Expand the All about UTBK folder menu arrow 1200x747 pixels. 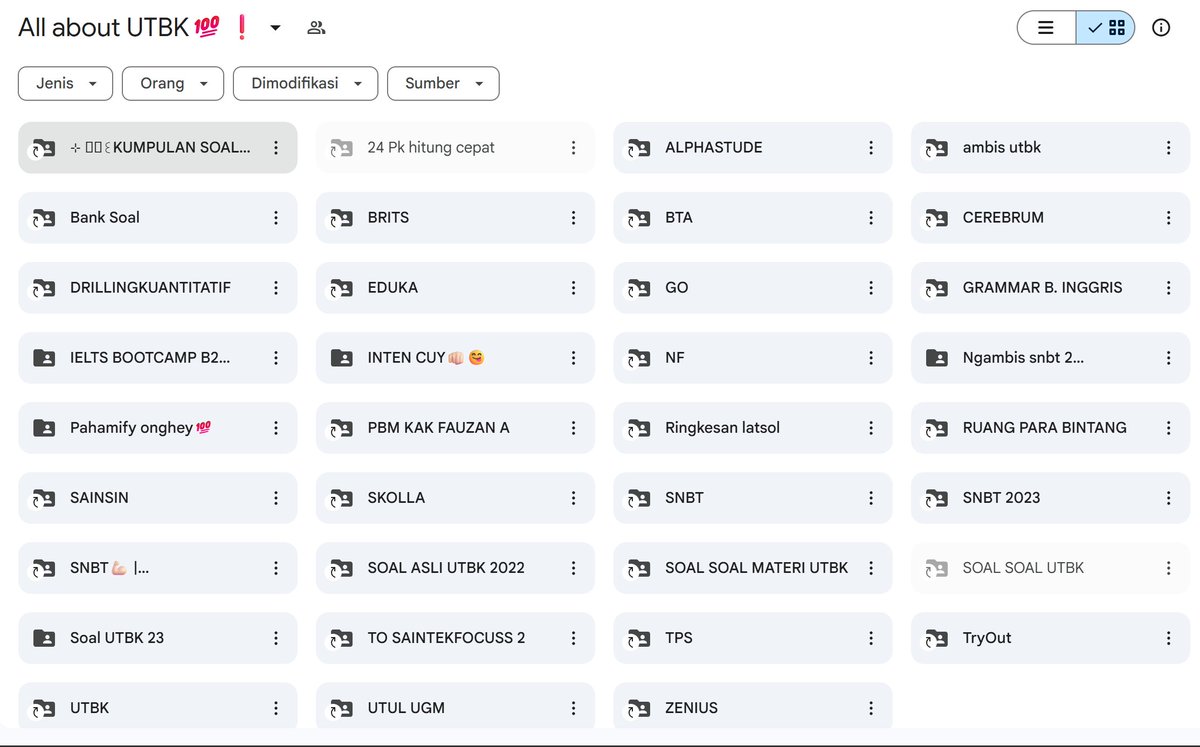click(x=275, y=28)
